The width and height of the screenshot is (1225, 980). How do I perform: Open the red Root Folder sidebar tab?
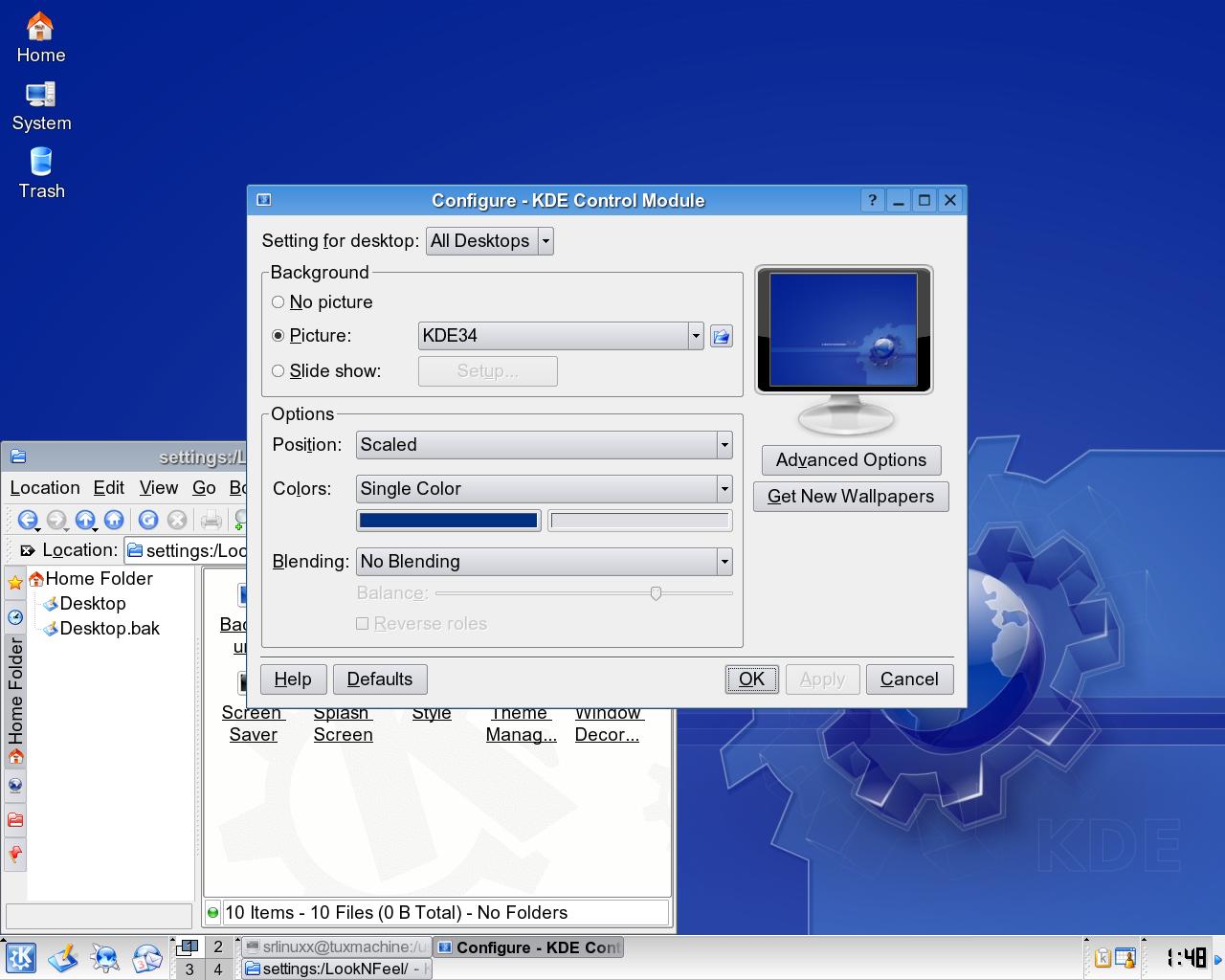[15, 820]
